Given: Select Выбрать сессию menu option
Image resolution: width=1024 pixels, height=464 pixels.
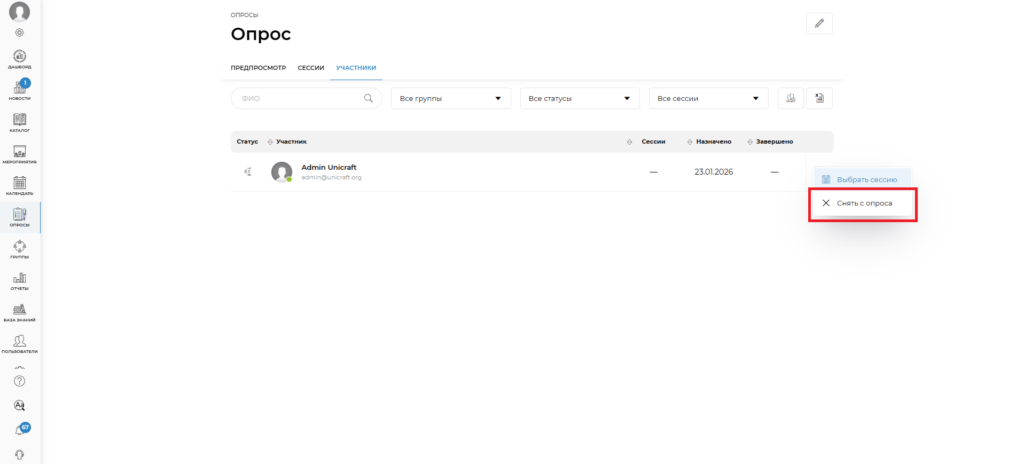Looking at the screenshot, I should click(866, 179).
